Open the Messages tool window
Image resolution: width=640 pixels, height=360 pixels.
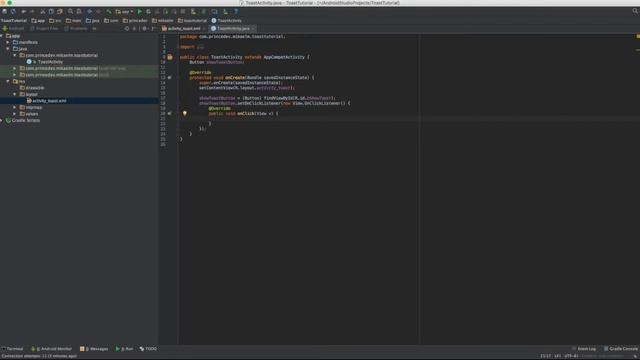pos(94,349)
